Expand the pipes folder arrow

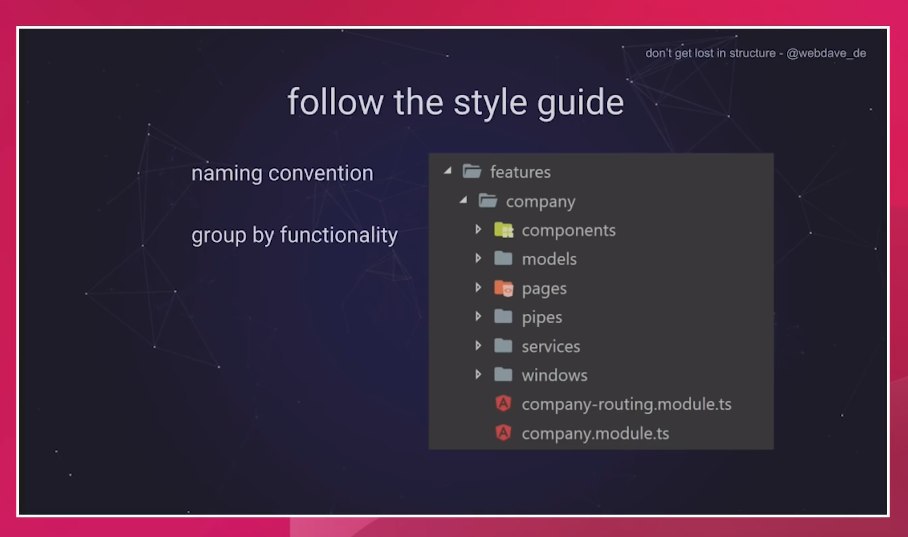[x=478, y=316]
